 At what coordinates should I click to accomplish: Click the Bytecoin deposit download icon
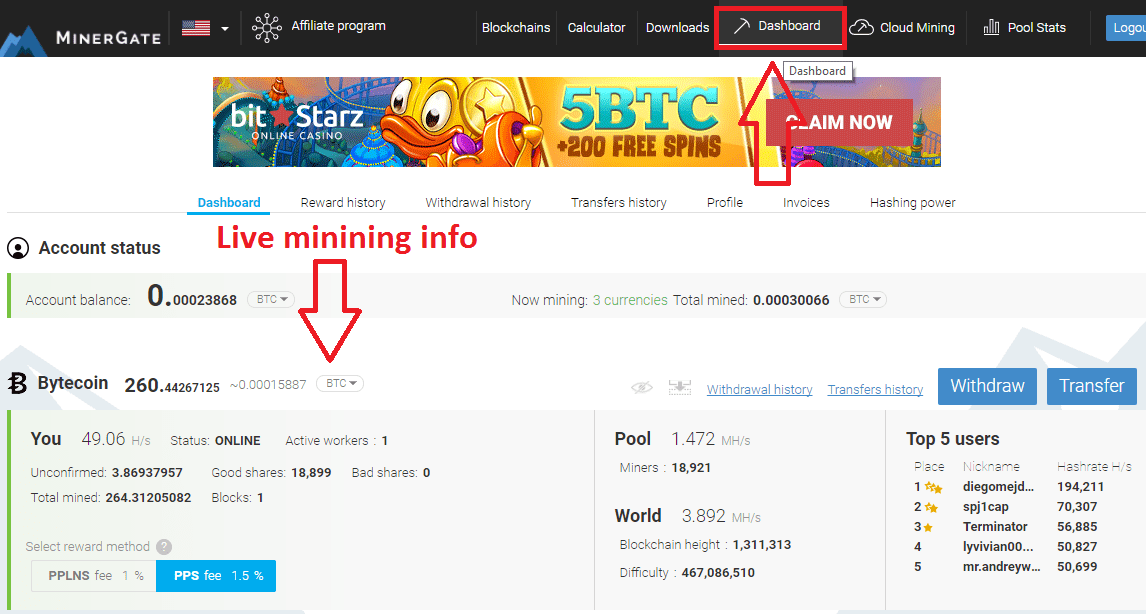(680, 387)
